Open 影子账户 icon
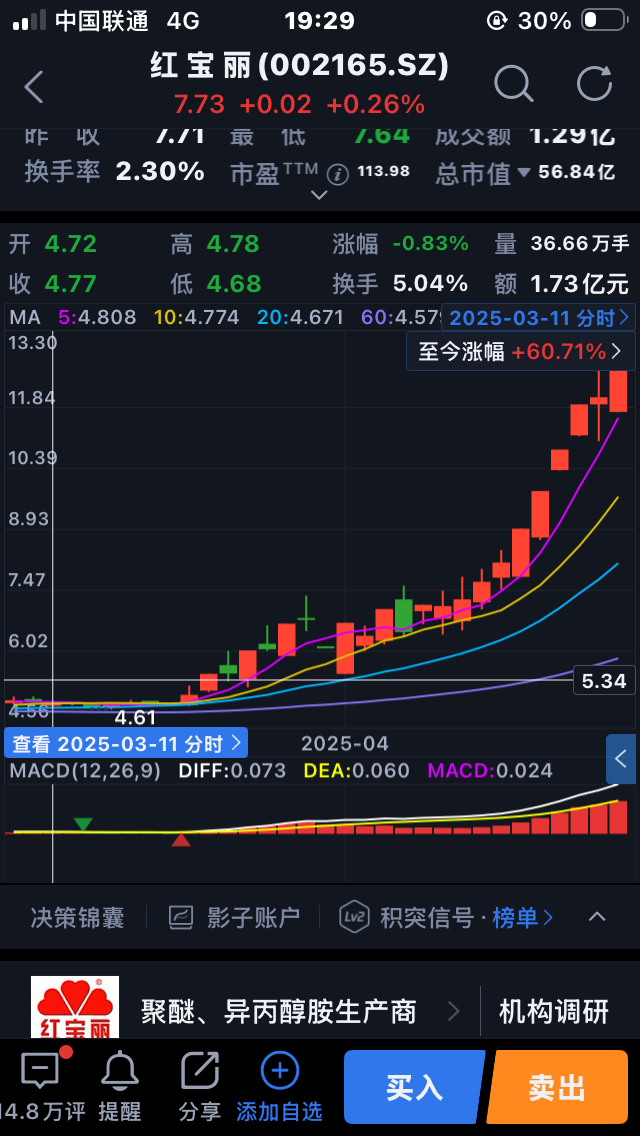 pos(180,918)
